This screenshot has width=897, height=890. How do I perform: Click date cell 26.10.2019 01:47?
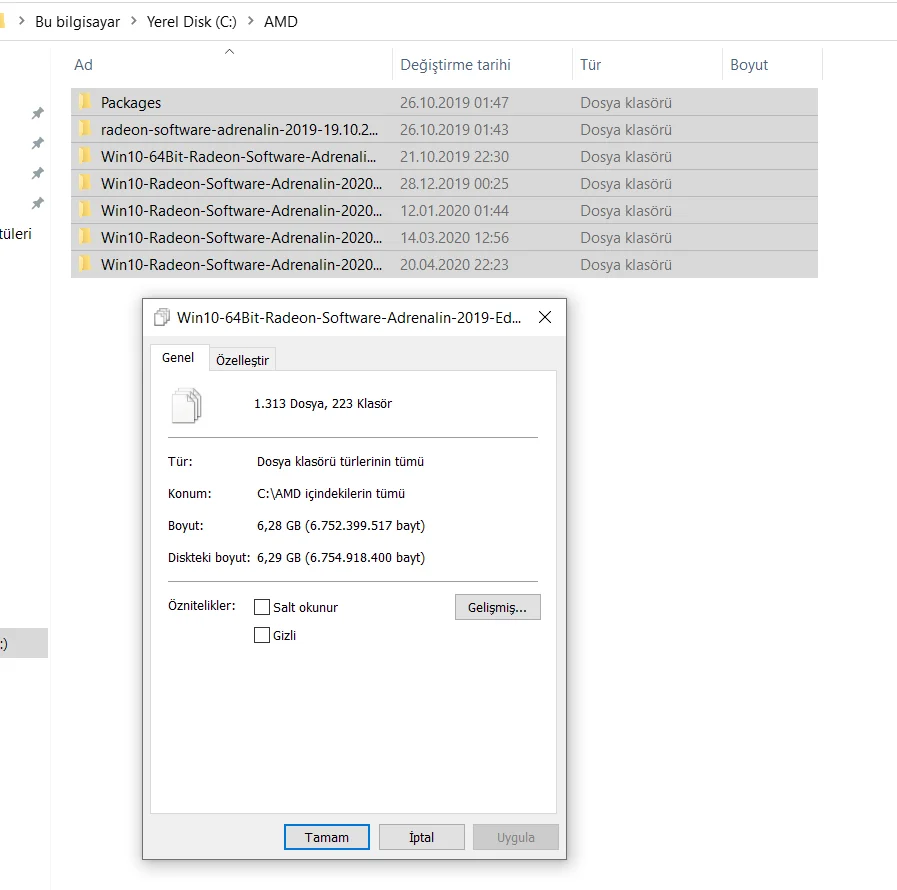click(454, 102)
